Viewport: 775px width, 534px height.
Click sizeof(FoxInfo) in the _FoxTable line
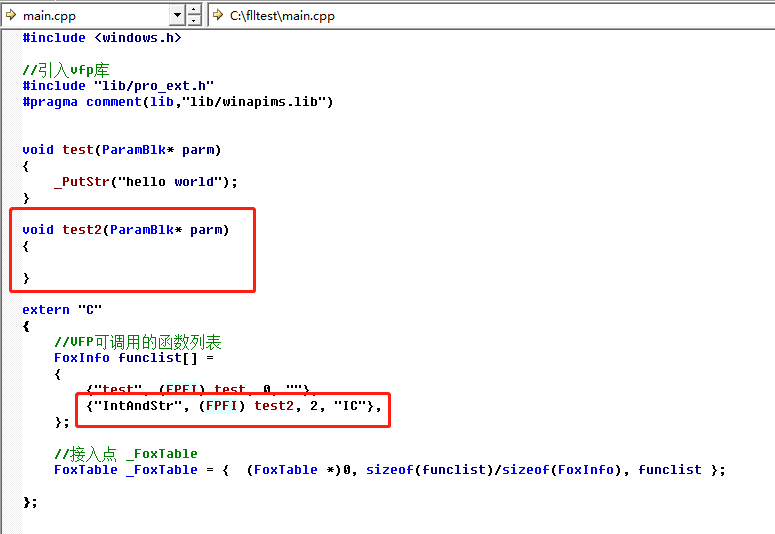pyautogui.click(x=561, y=470)
